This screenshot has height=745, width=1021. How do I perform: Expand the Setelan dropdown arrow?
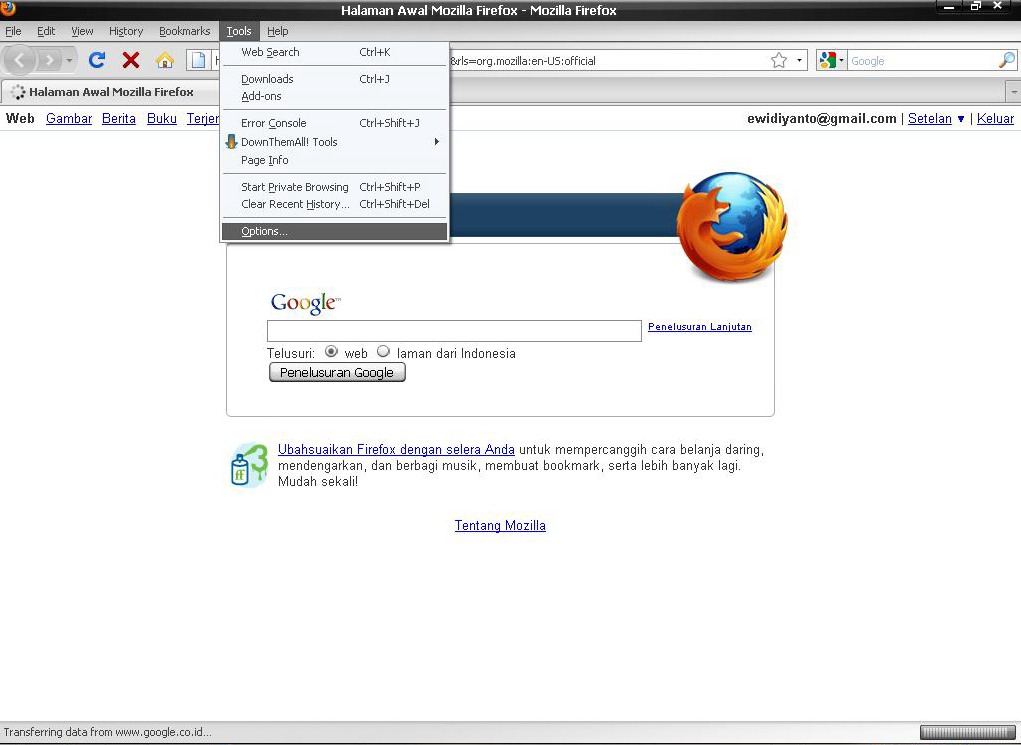point(960,119)
